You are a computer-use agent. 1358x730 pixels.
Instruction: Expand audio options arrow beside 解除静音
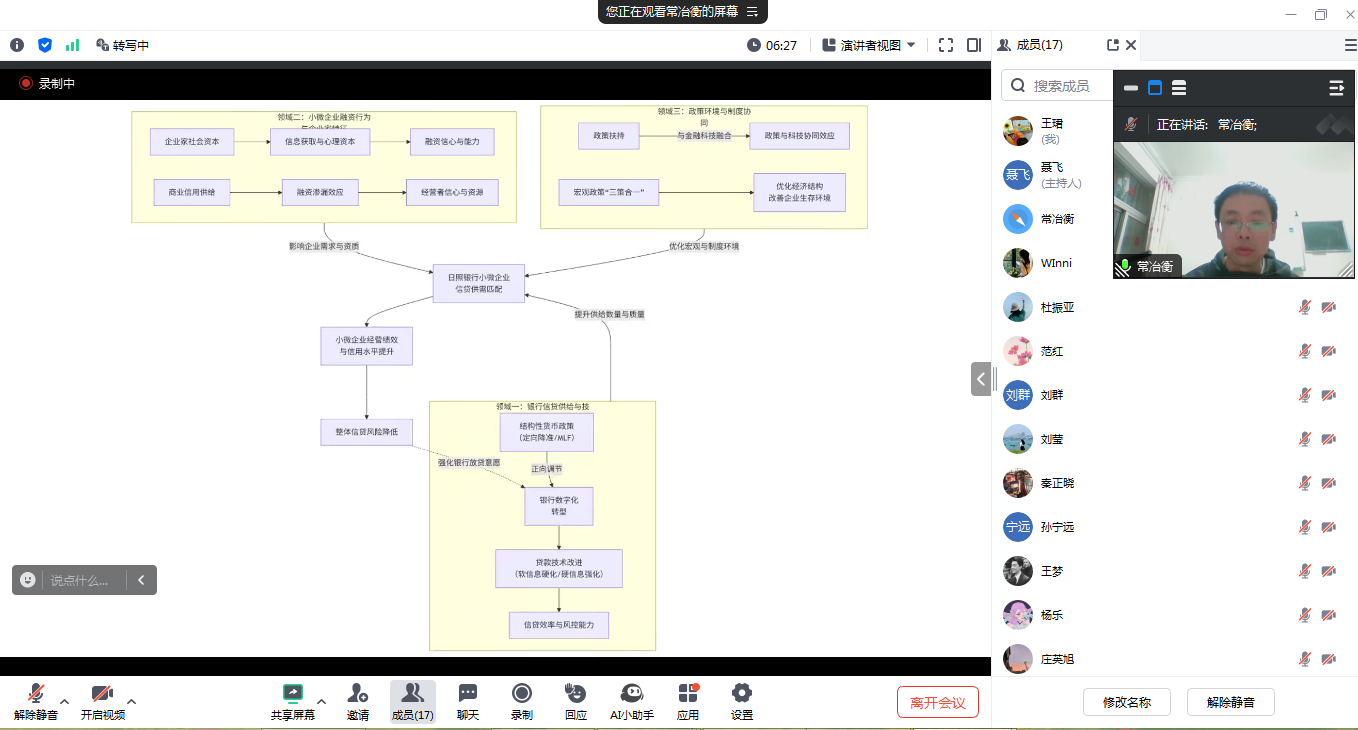[65, 700]
